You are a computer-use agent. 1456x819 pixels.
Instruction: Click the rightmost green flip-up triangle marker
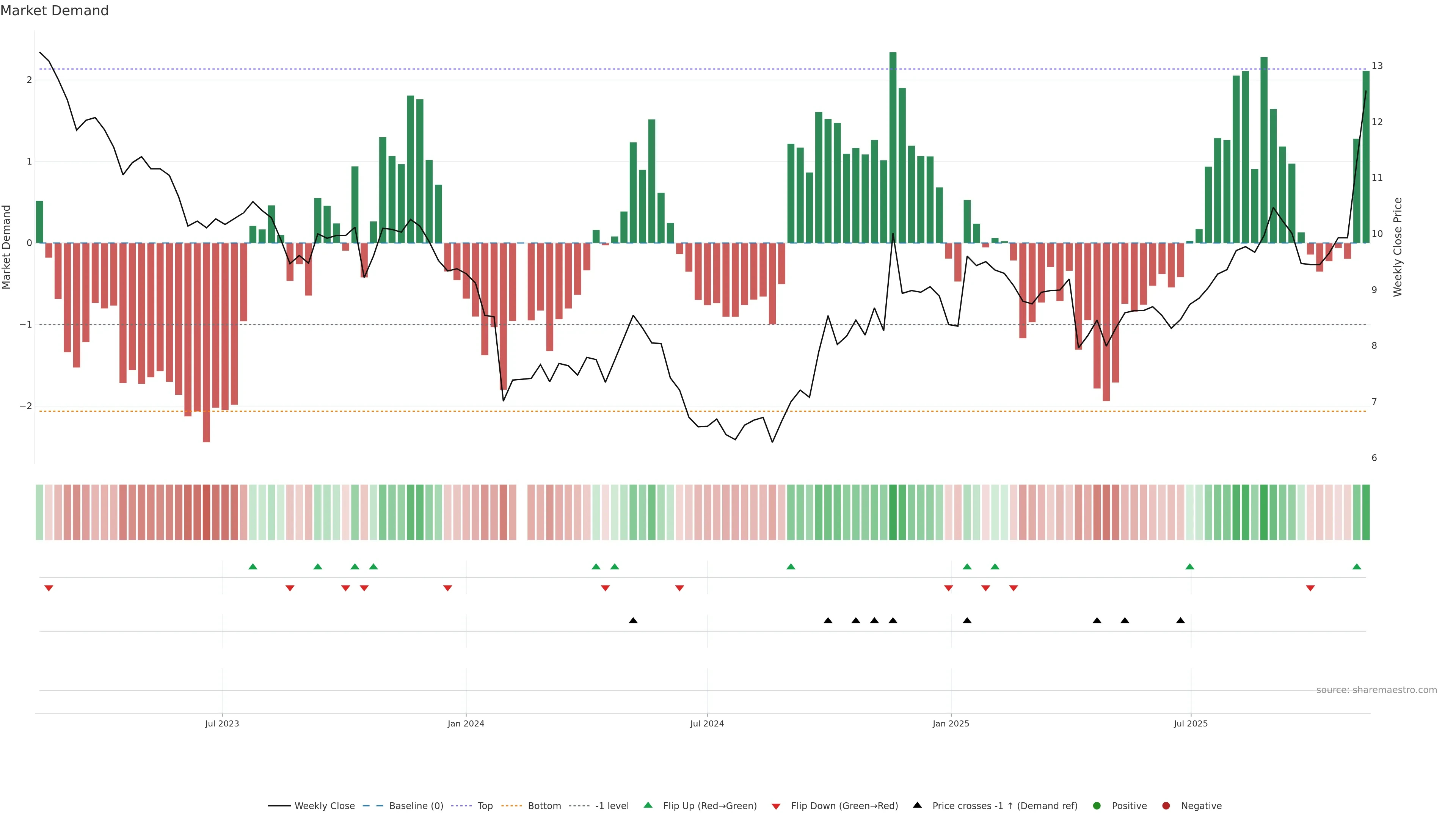coord(1357,566)
